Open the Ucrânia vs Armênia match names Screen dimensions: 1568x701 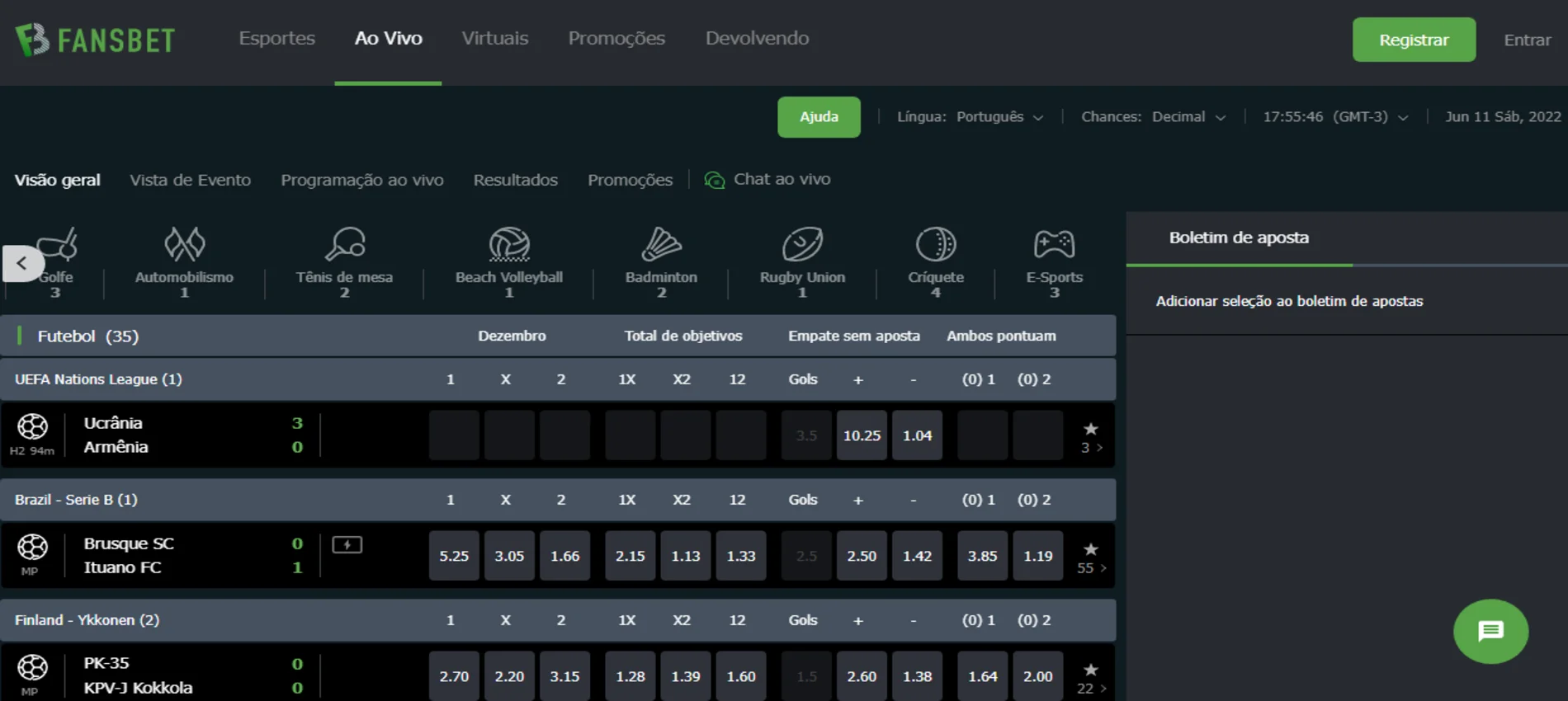116,435
